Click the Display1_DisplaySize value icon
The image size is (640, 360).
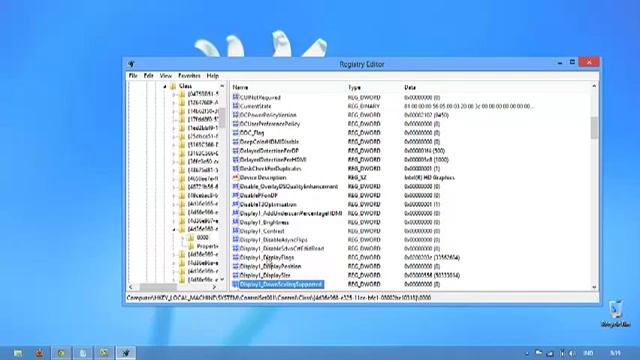(x=236, y=275)
